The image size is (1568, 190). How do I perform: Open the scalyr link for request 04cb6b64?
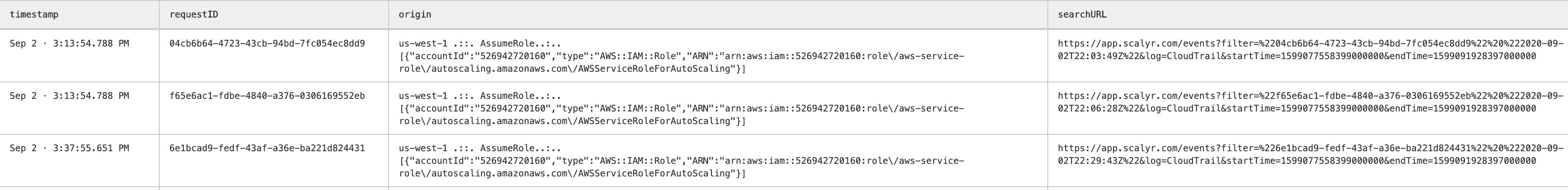click(1310, 50)
